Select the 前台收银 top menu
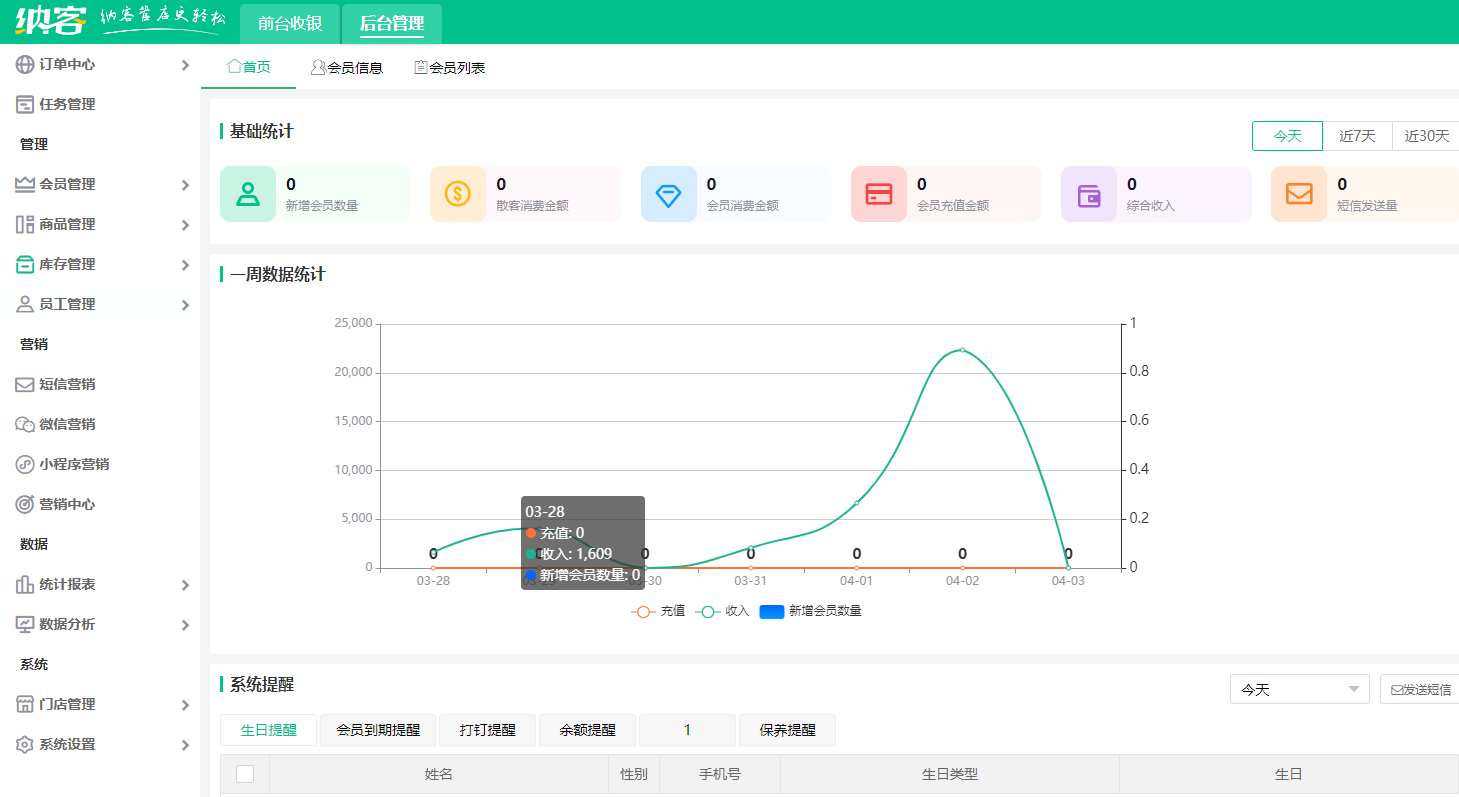The height and width of the screenshot is (797, 1459). [289, 20]
